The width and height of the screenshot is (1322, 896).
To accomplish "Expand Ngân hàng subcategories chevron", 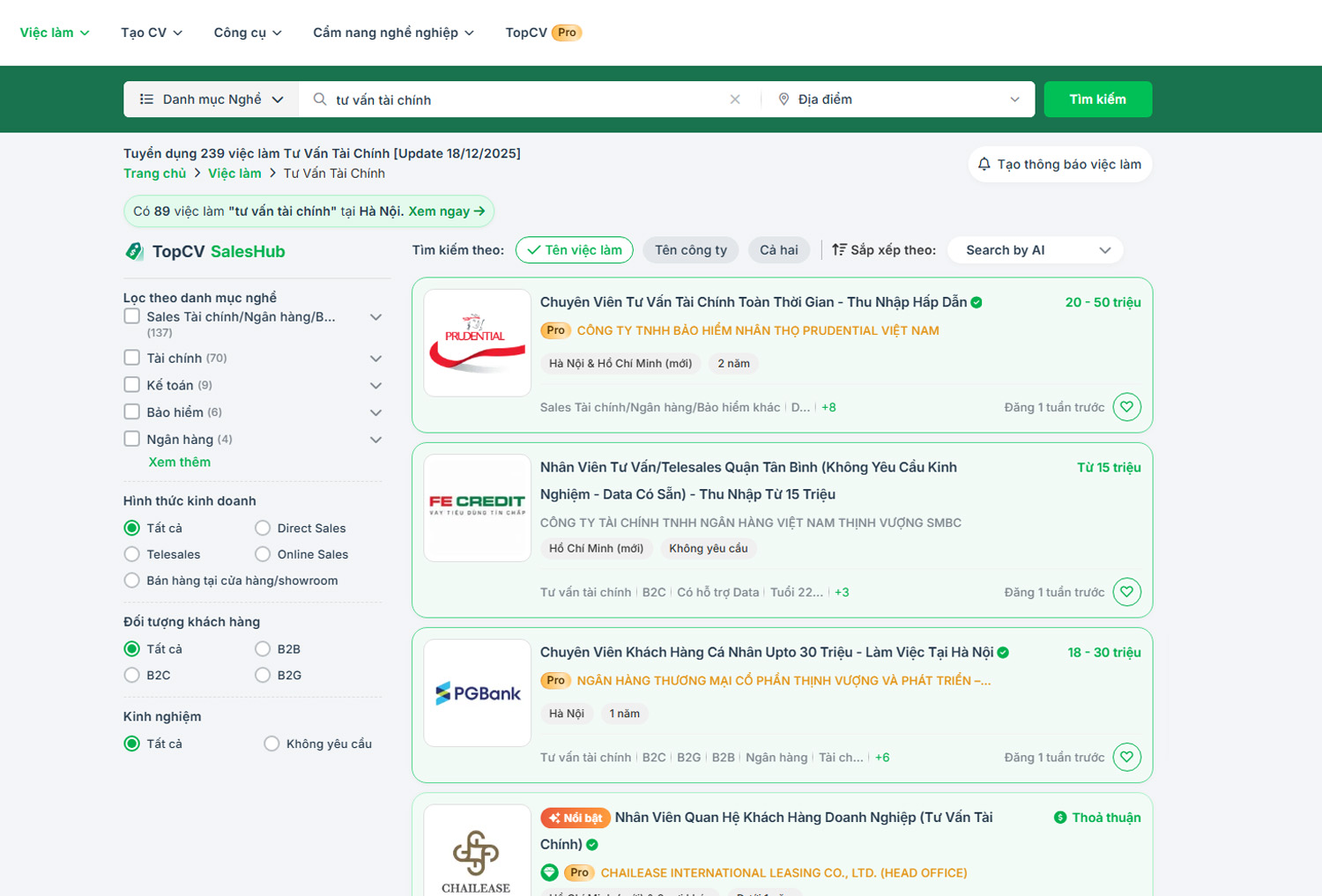I will tap(376, 440).
